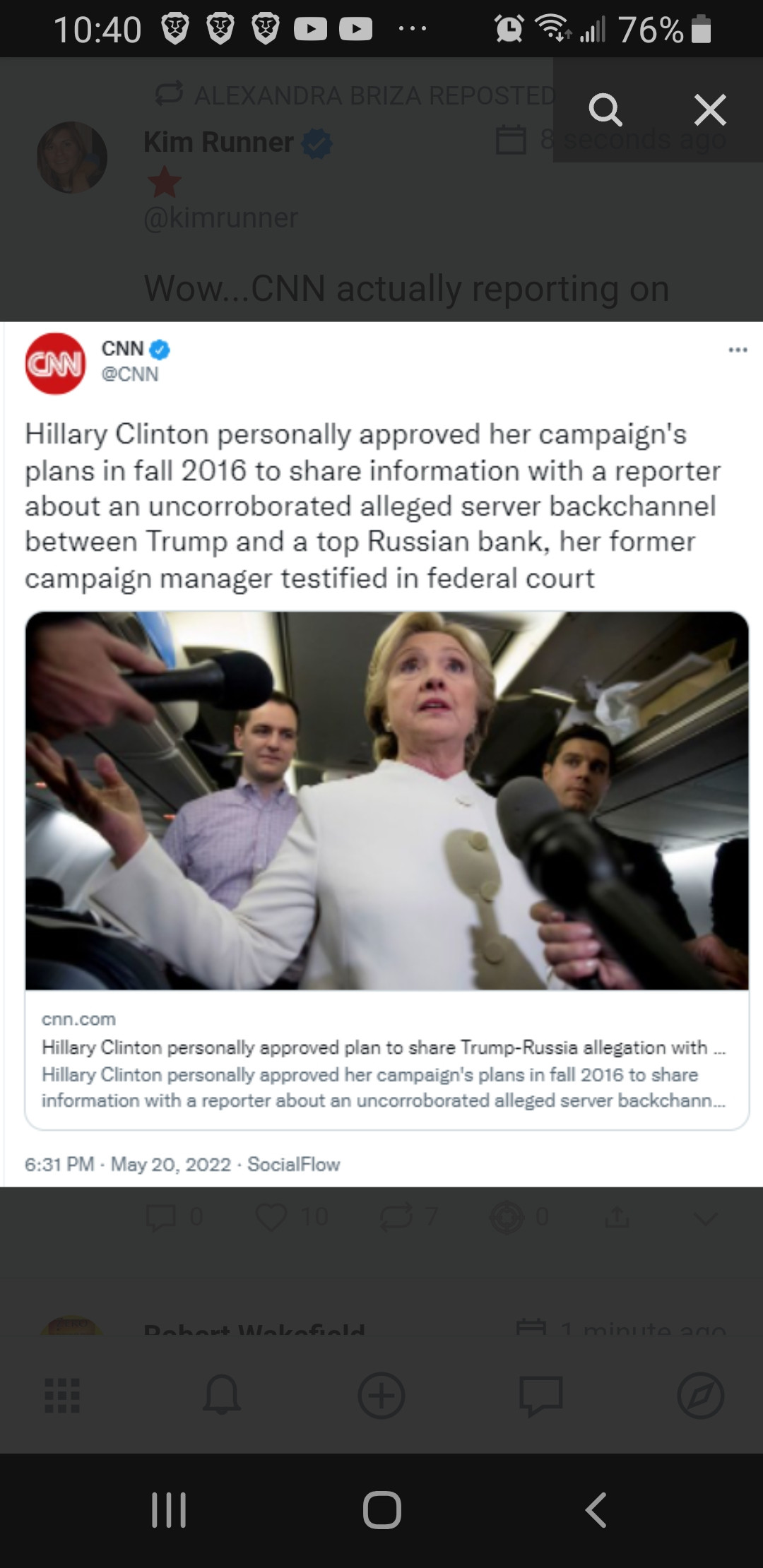763x1568 pixels.
Task: Tap the search magnifier icon
Action: click(x=605, y=110)
